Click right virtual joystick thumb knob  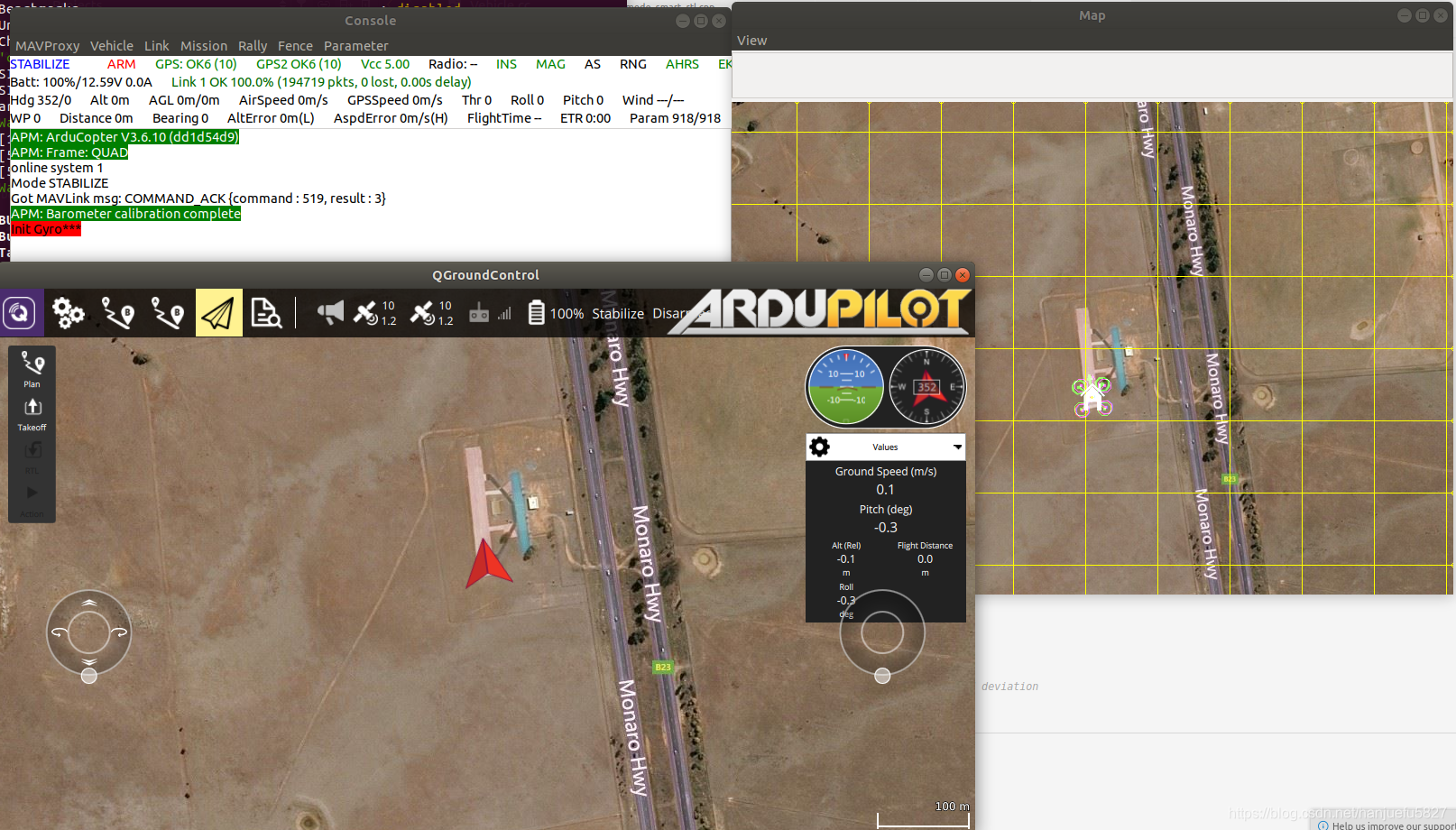pyautogui.click(x=882, y=676)
